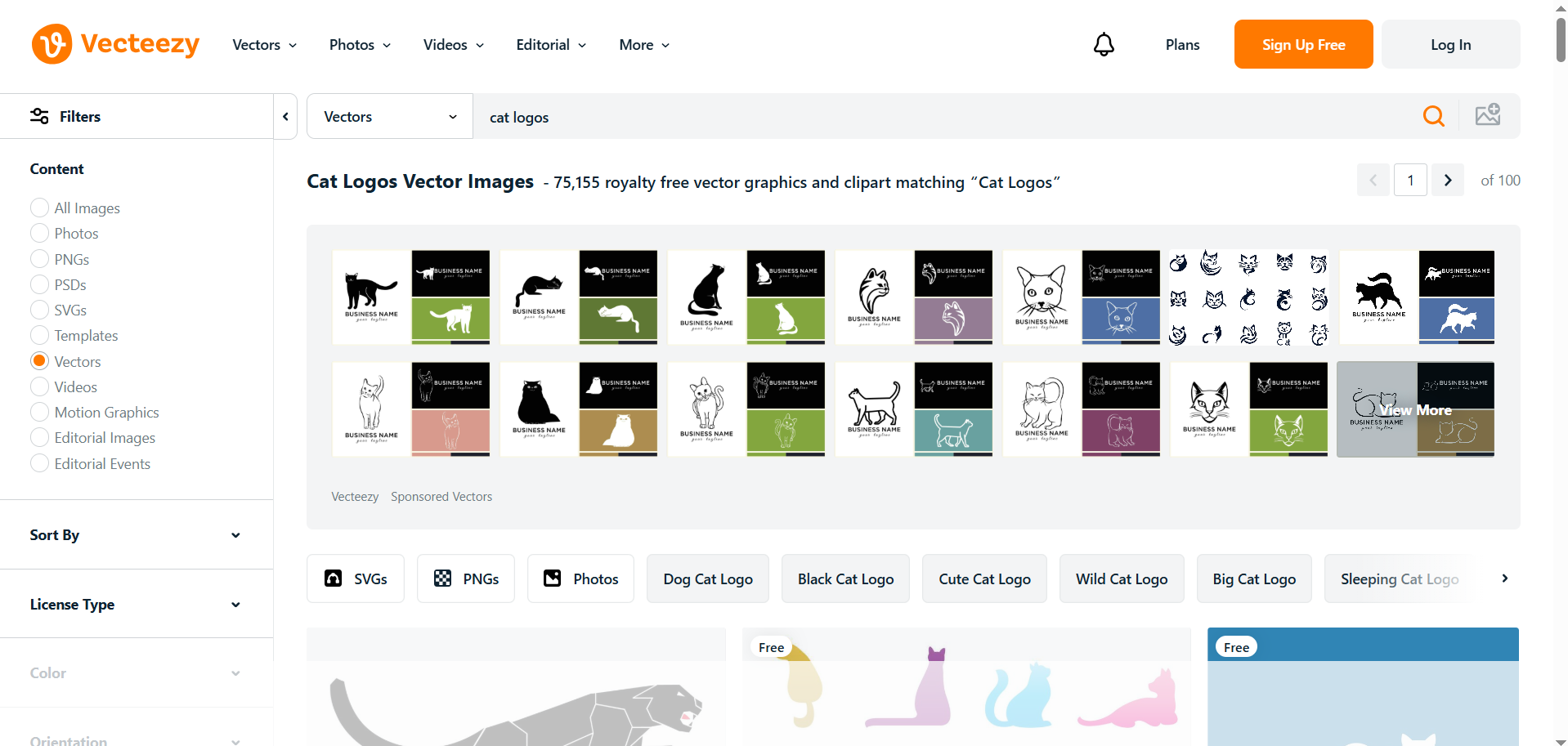Image resolution: width=1568 pixels, height=746 pixels.
Task: Click the Vecteezy logo
Action: [114, 43]
